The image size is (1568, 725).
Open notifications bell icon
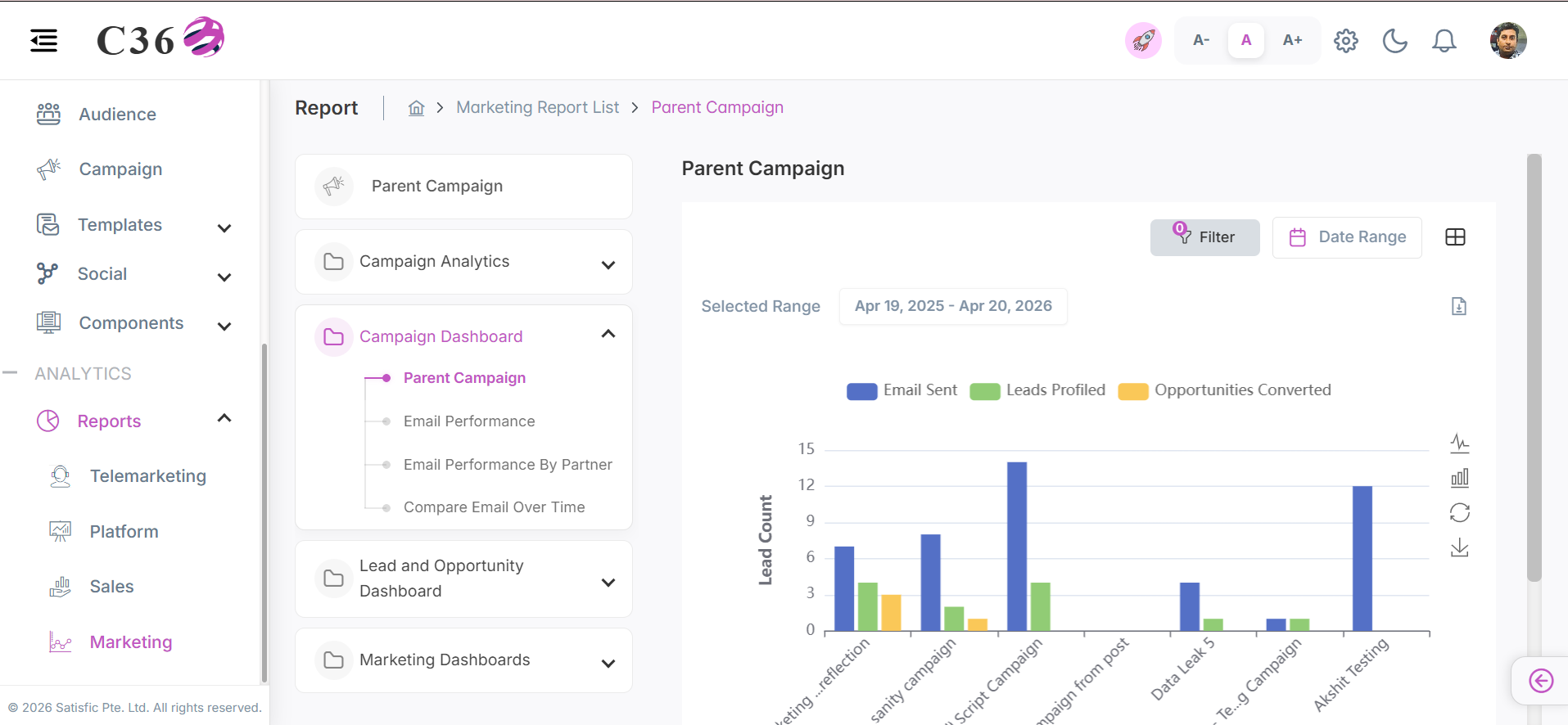coord(1444,41)
